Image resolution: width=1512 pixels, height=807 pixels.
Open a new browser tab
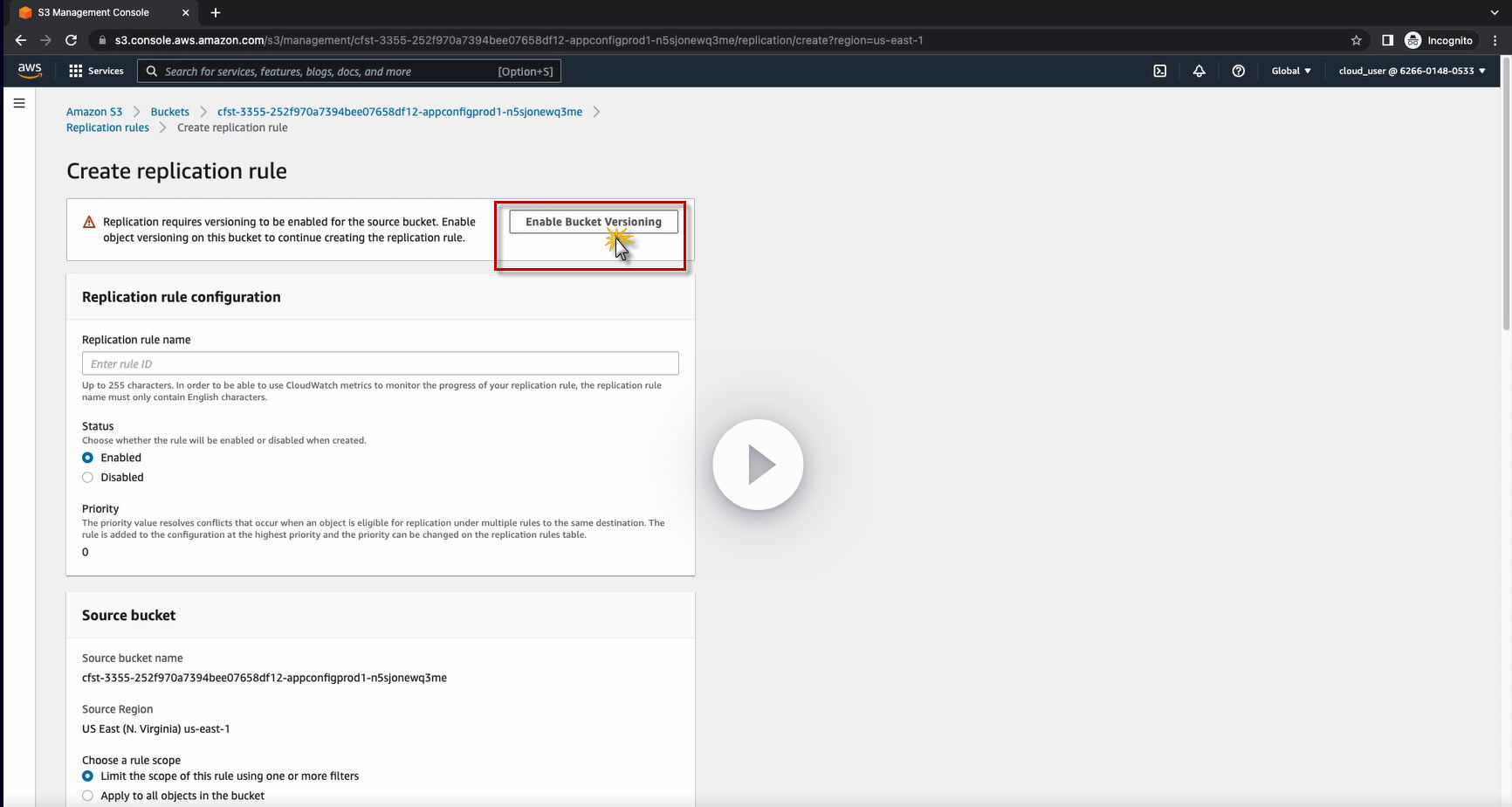tap(216, 12)
